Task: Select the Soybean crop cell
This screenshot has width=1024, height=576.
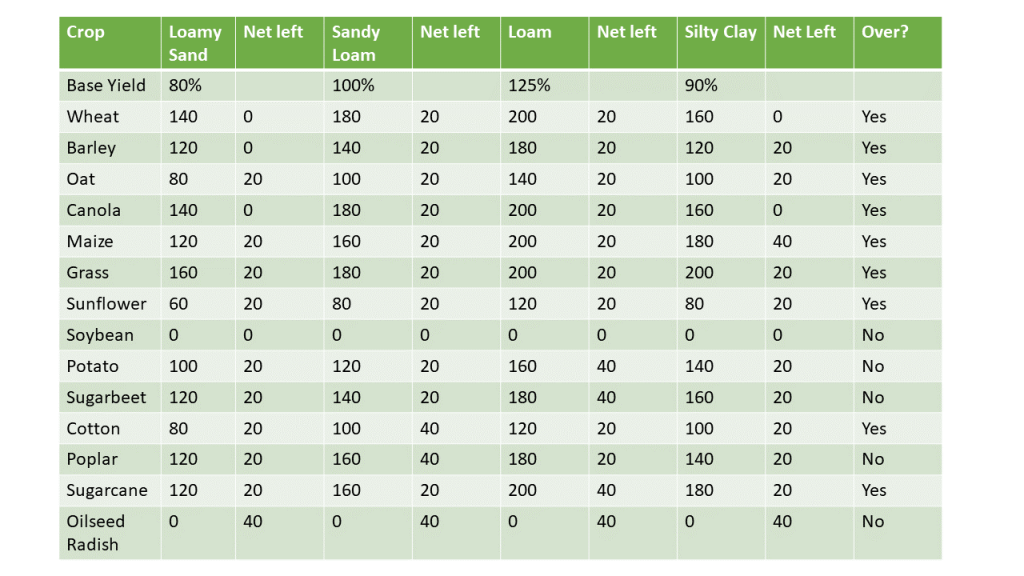Action: (x=100, y=335)
